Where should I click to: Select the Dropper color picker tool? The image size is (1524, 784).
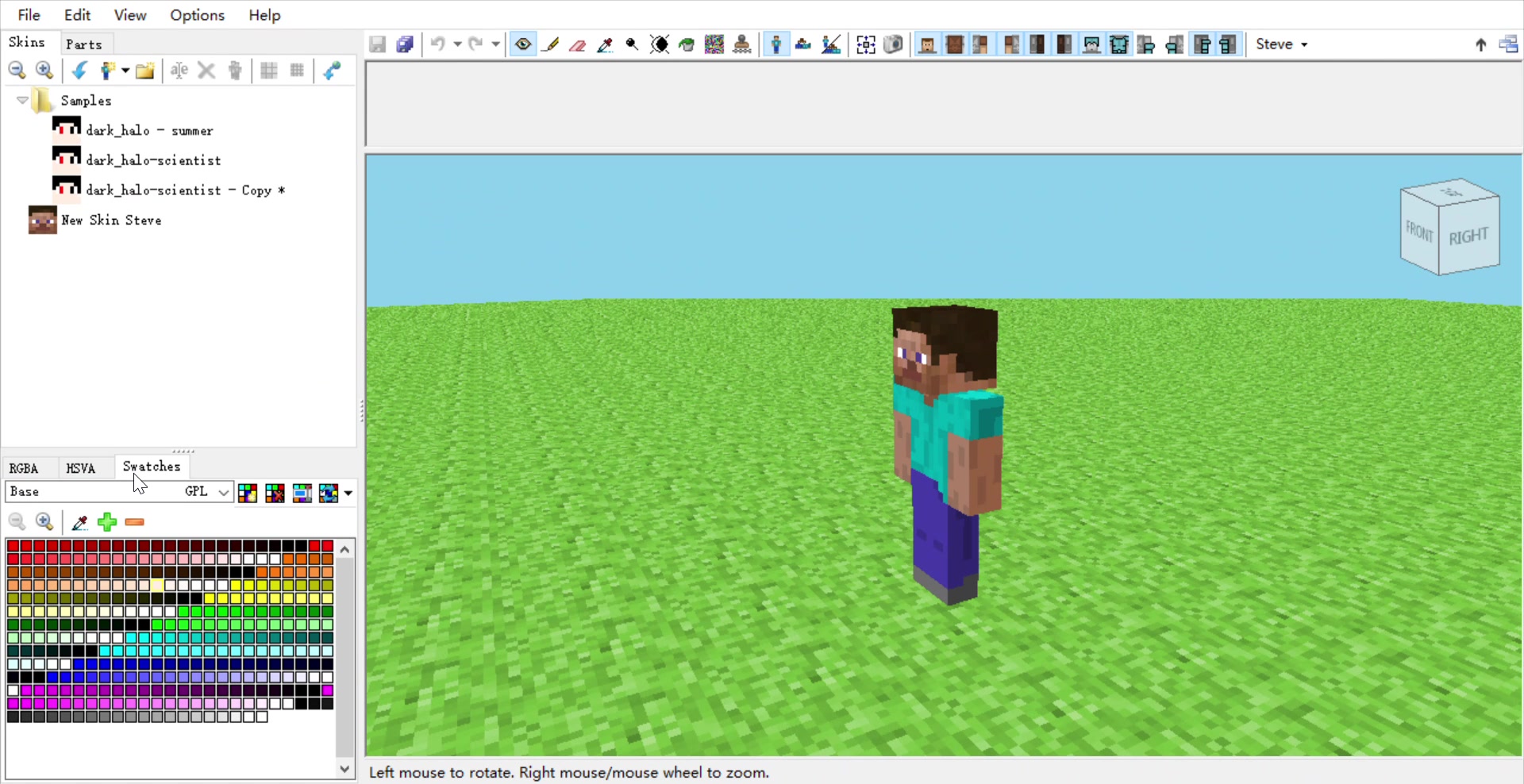[x=605, y=44]
